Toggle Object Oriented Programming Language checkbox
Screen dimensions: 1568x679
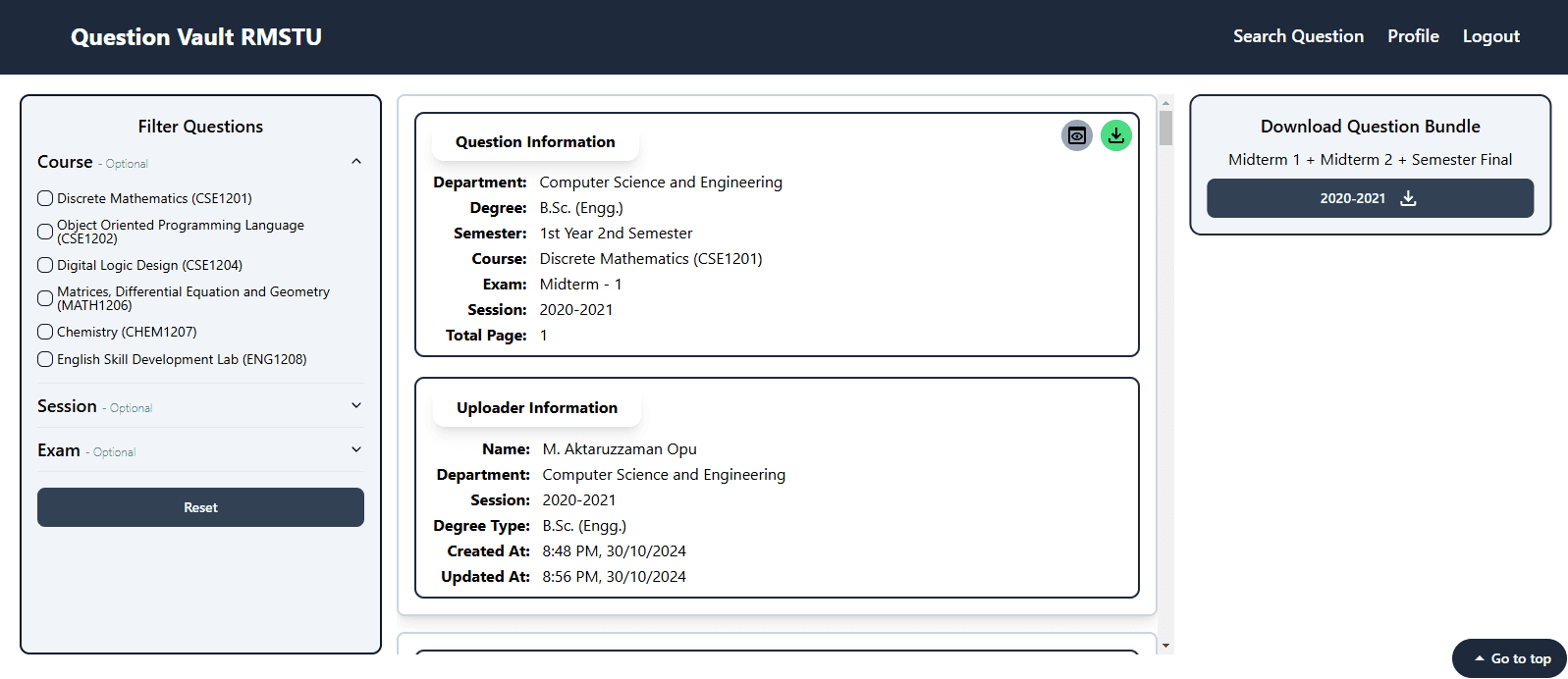[45, 232]
